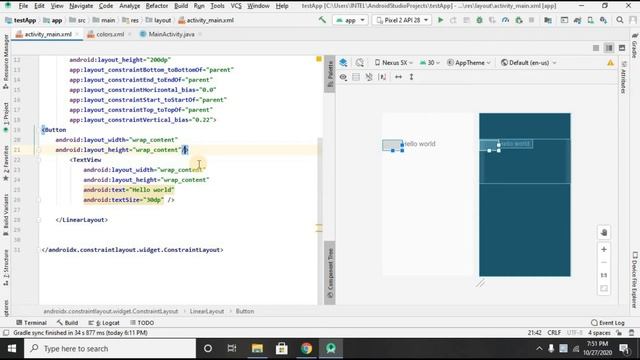This screenshot has height=360, width=640.
Task: Click vertical guidelines arrow icon
Action: (x=411, y=77)
